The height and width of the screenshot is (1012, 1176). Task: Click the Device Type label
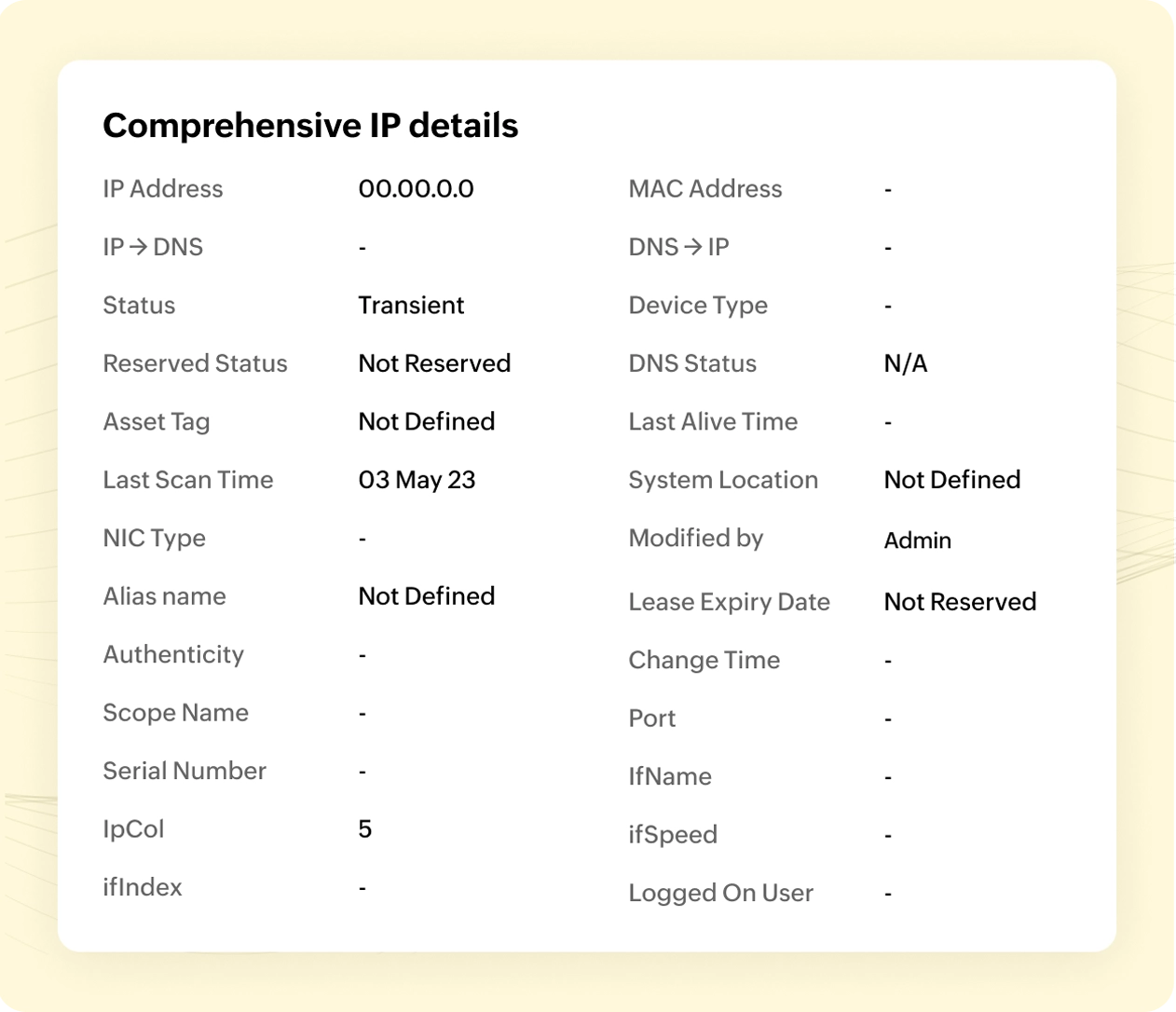coord(698,306)
